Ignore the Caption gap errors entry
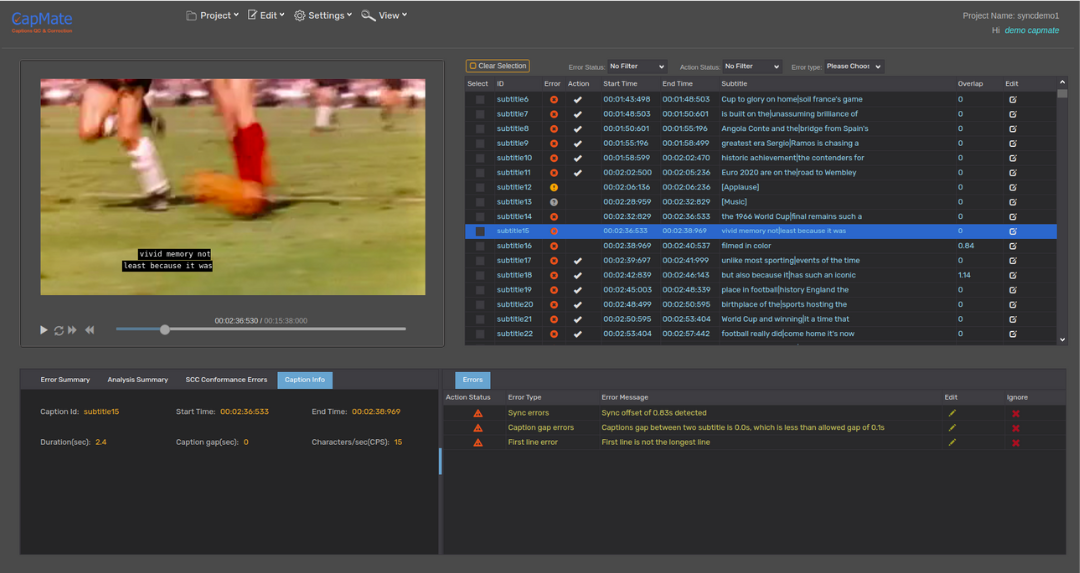Viewport: 1080px width, 573px height. click(1016, 428)
